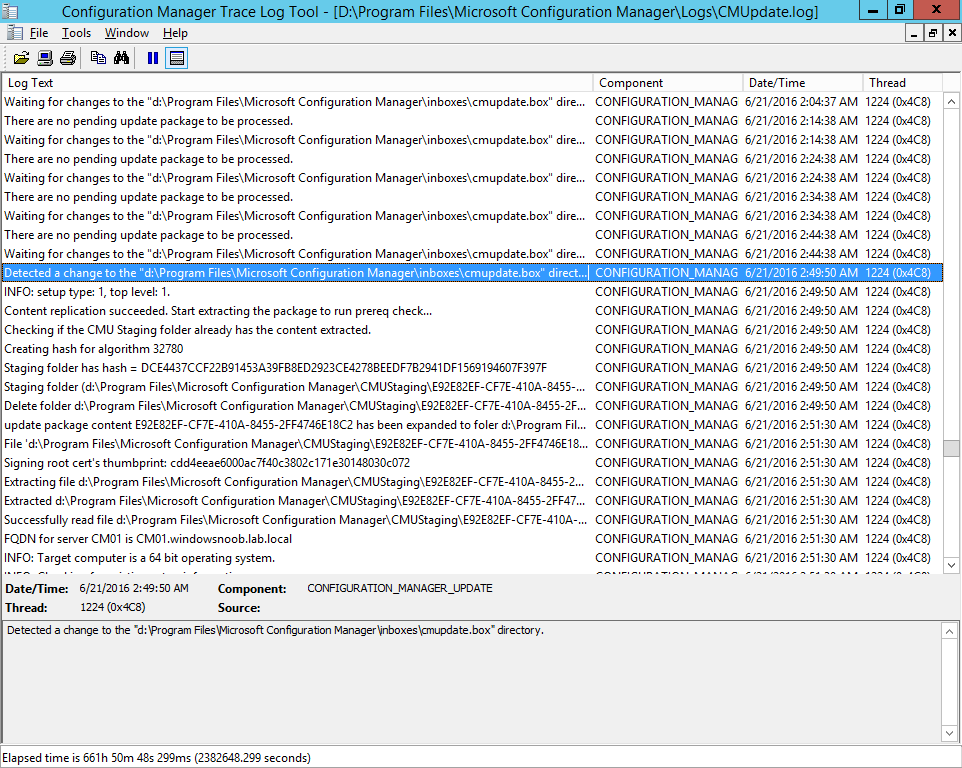Viewport: 962px width, 768px height.
Task: Select the 'Extracting file d:\Program Files' row
Action: click(472, 482)
